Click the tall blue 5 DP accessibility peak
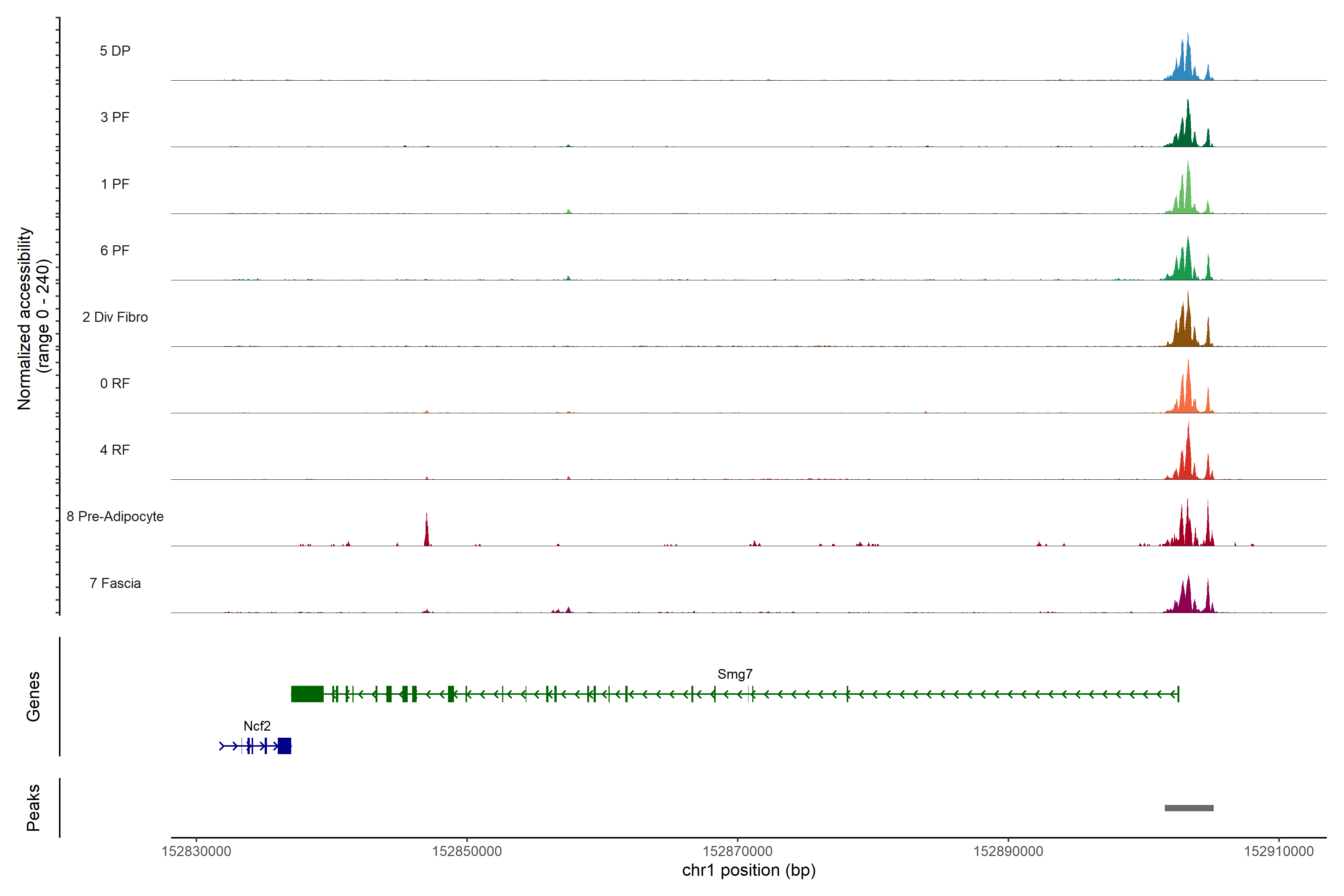 pyautogui.click(x=1188, y=66)
